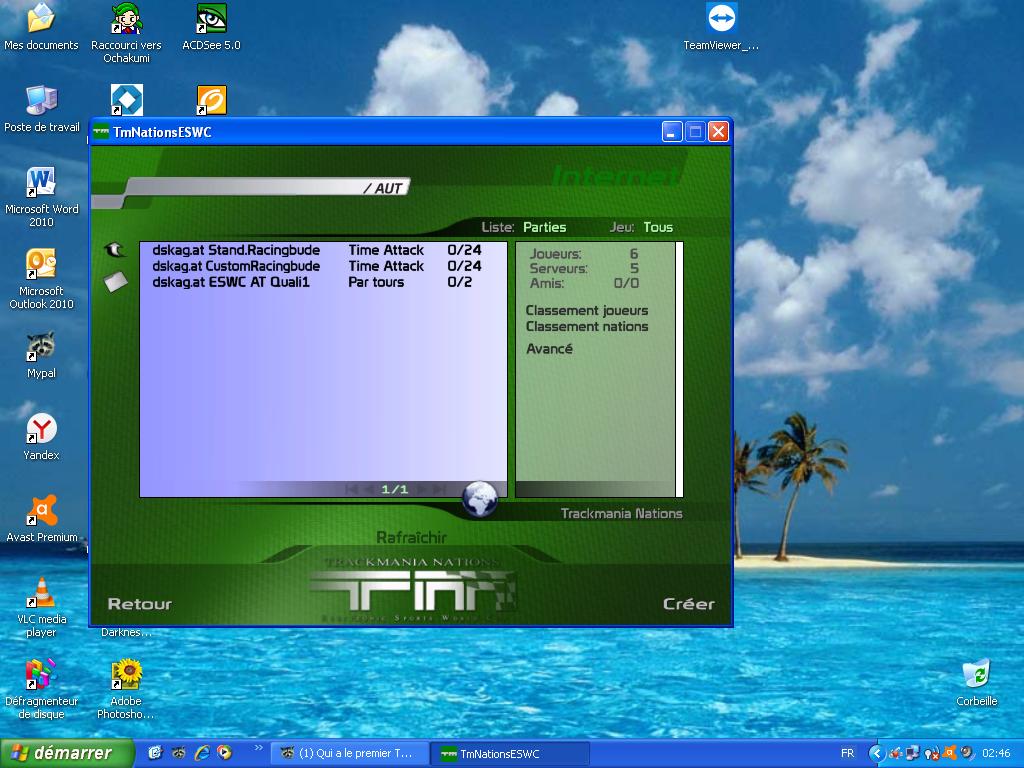Click taskbar clock showing 02:46
The image size is (1024, 768).
[996, 753]
